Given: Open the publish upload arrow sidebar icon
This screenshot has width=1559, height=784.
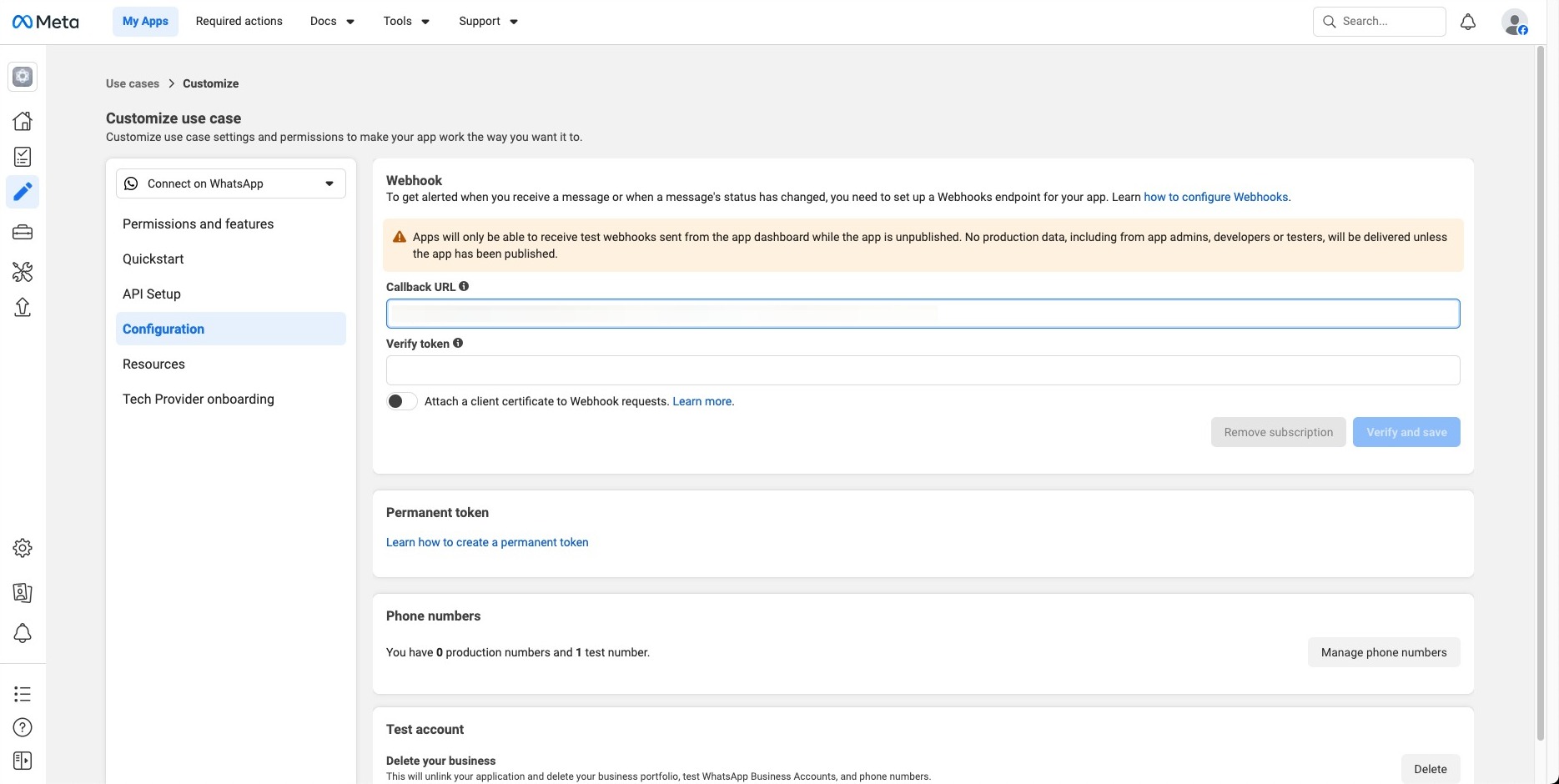Looking at the screenshot, I should (23, 308).
